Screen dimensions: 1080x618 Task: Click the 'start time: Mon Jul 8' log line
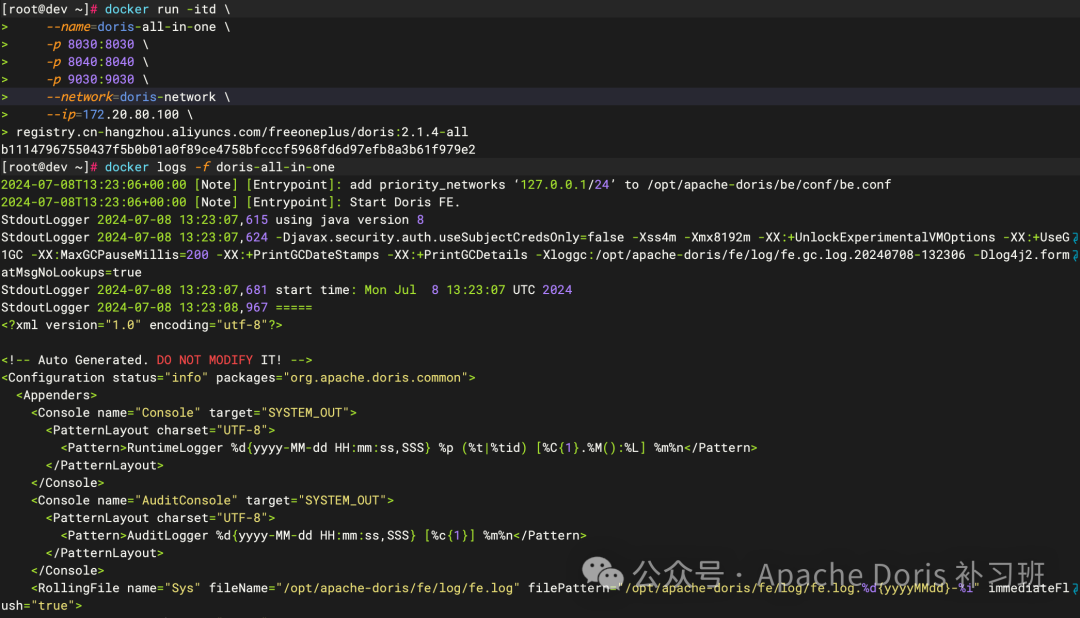click(x=287, y=290)
